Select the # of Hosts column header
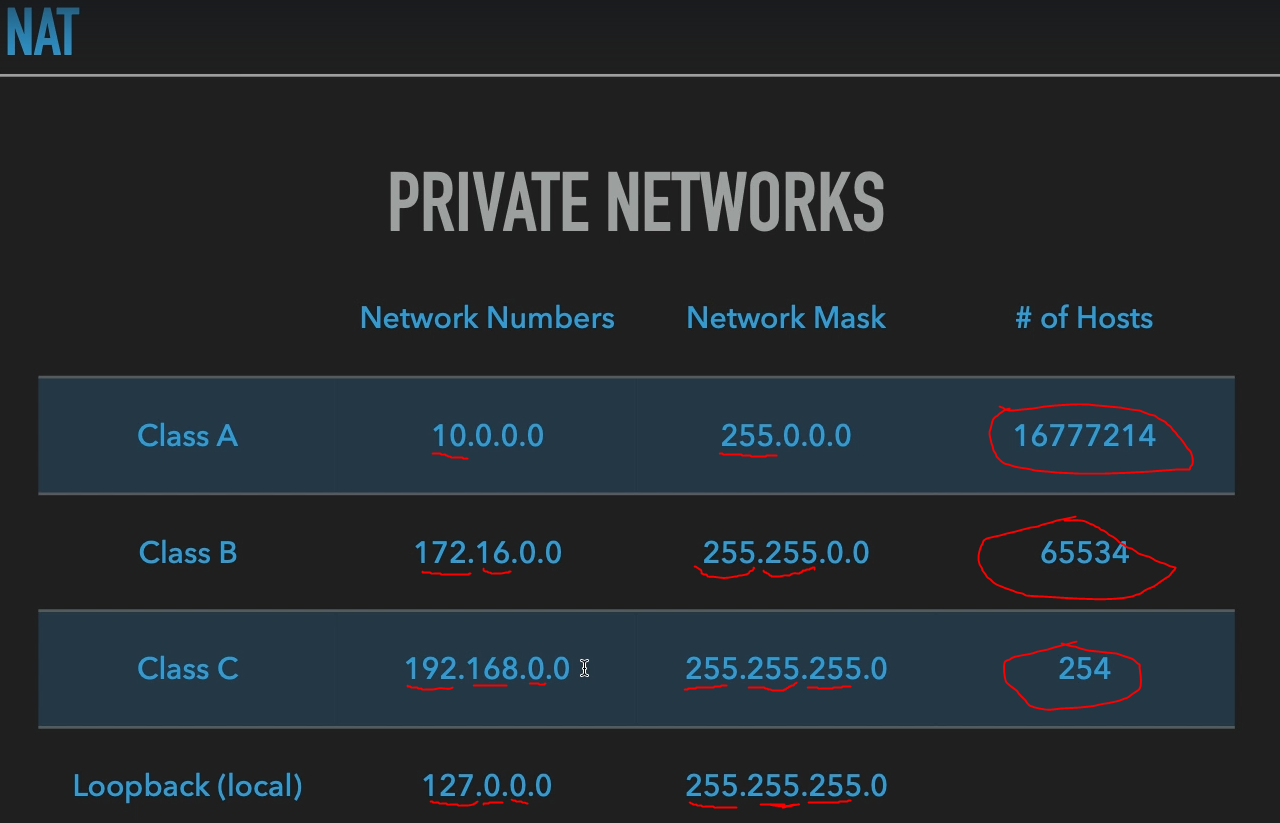1280x823 pixels. coord(1084,318)
